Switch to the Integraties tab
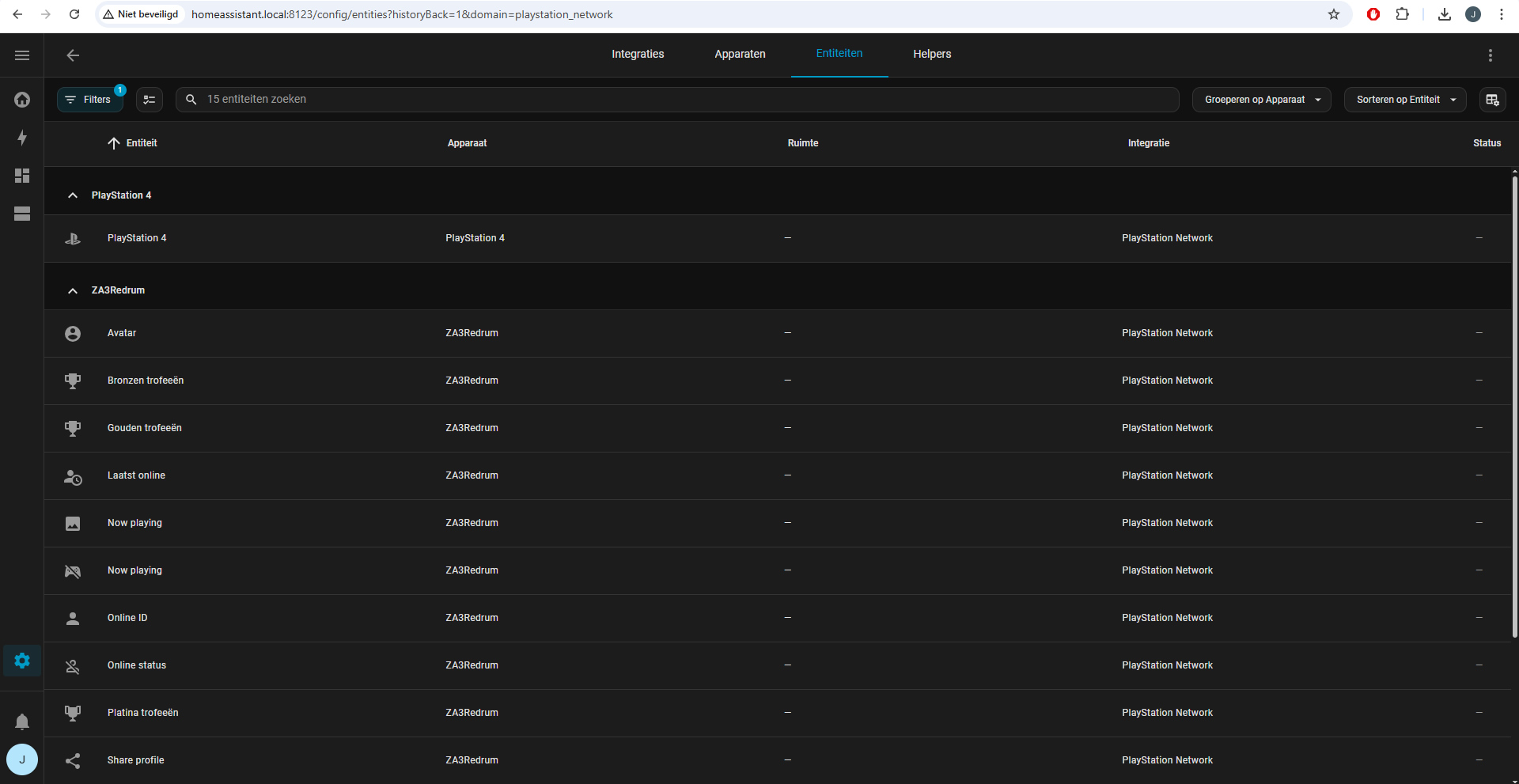 638,55
